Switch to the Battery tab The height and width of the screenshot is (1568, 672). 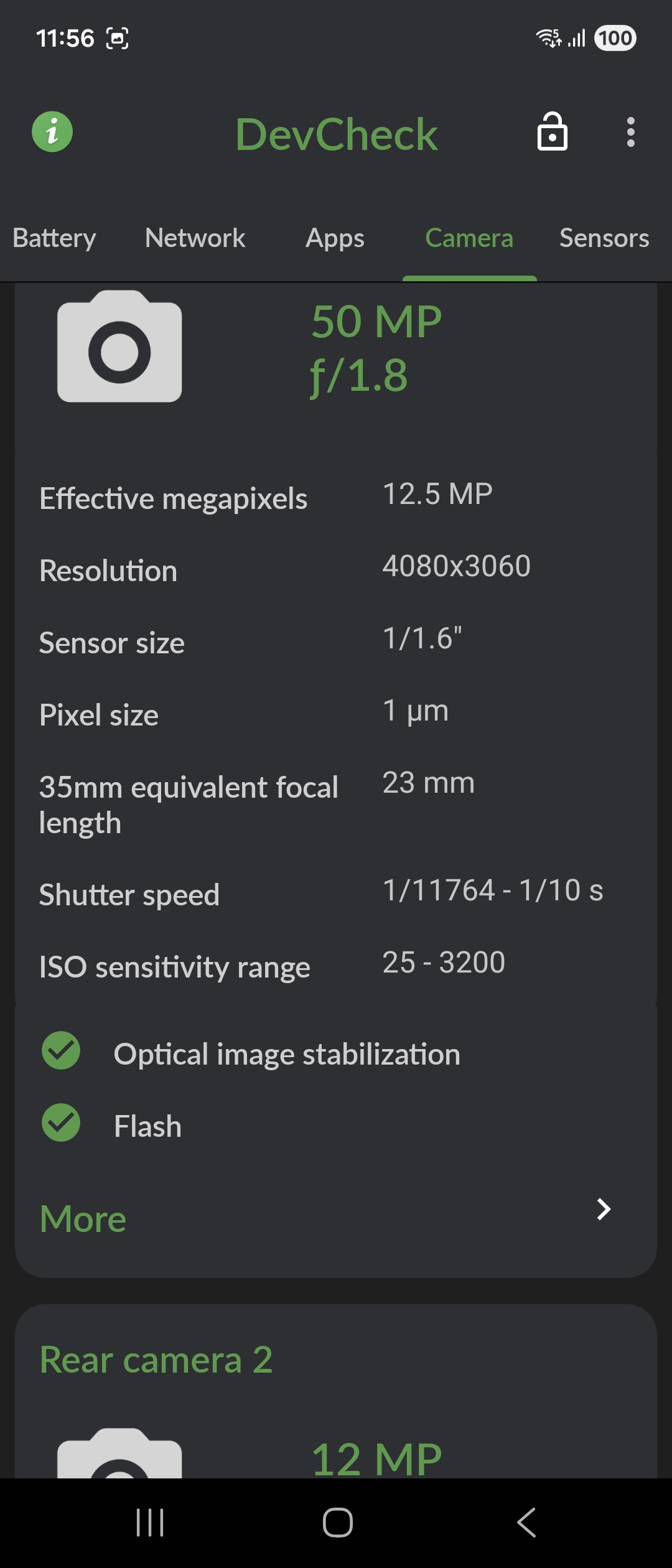tap(54, 238)
